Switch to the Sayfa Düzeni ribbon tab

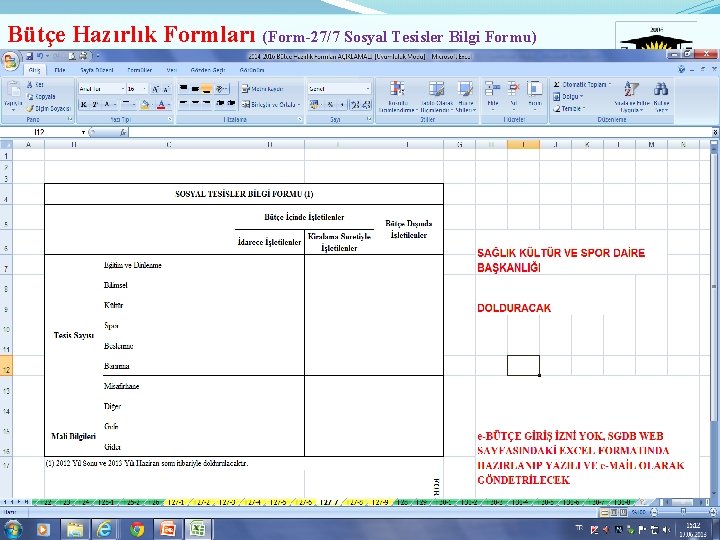coord(97,70)
